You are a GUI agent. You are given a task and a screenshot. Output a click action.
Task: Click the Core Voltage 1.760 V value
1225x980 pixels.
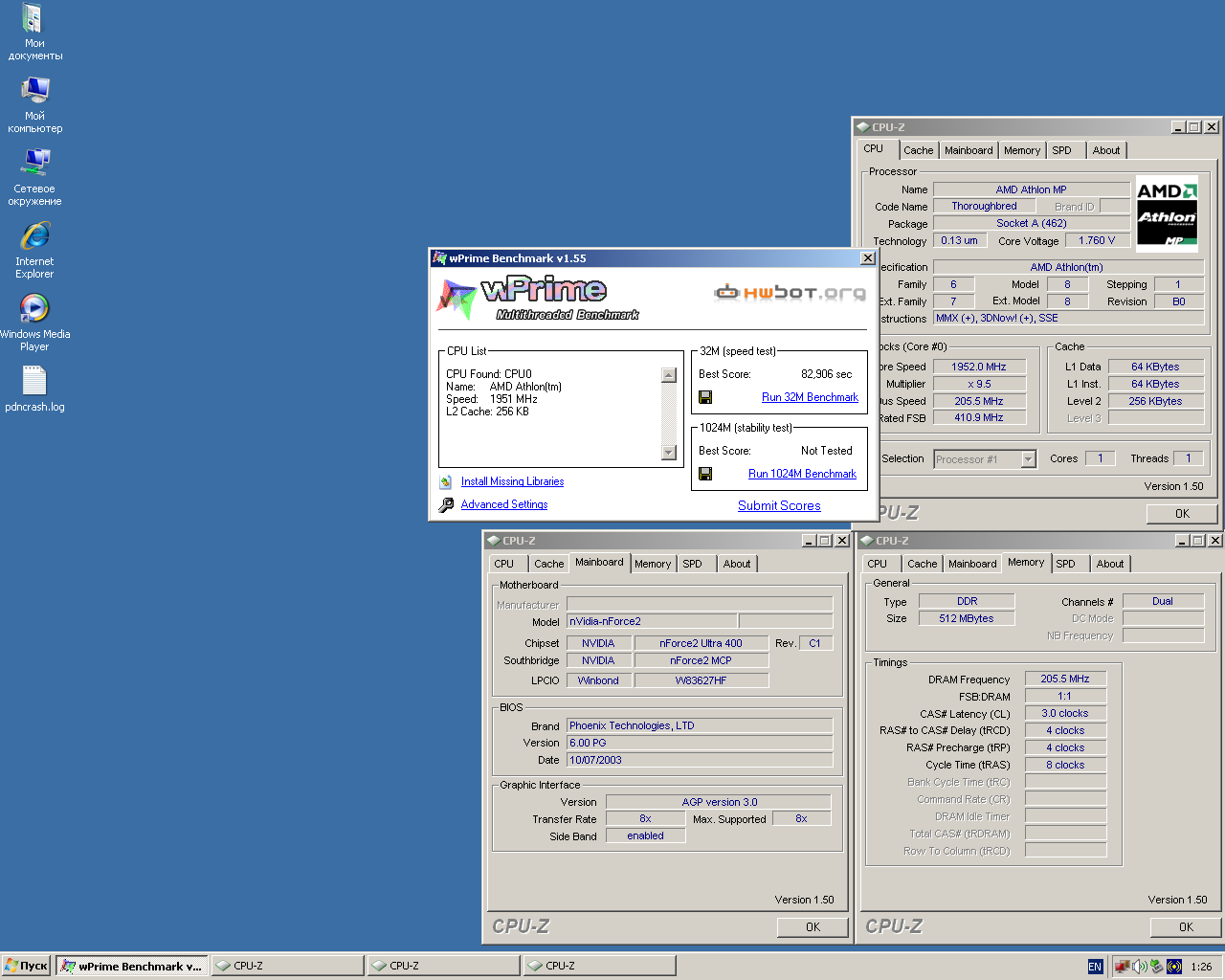(1097, 240)
